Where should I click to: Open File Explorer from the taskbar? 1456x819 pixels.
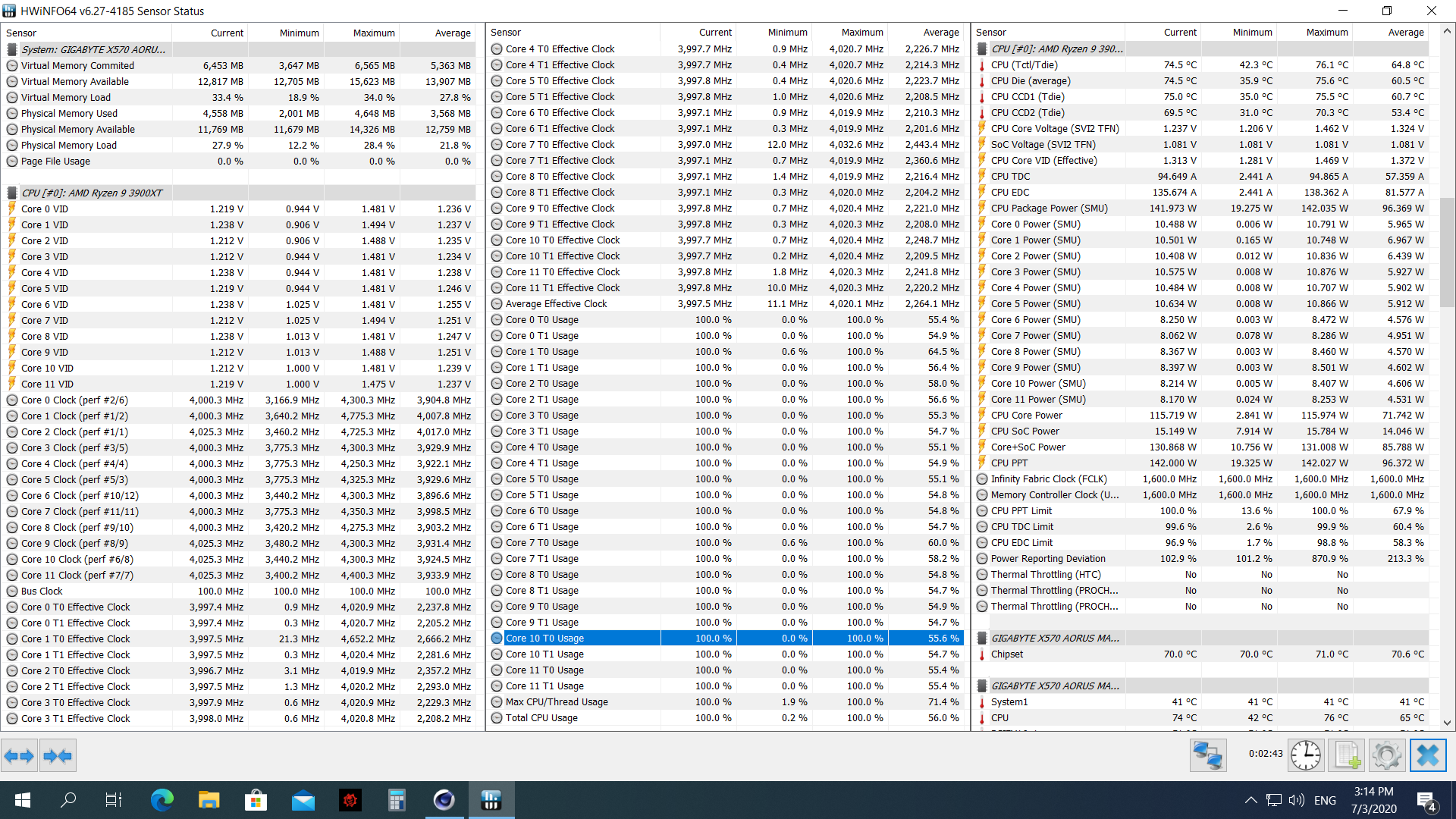click(209, 800)
